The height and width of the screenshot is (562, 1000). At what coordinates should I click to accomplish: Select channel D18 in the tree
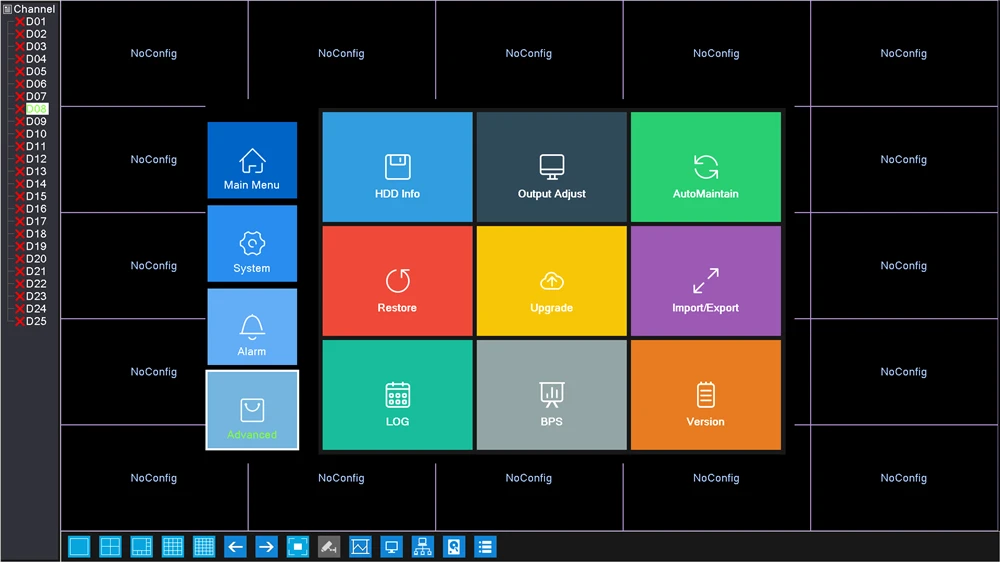[x=36, y=233]
